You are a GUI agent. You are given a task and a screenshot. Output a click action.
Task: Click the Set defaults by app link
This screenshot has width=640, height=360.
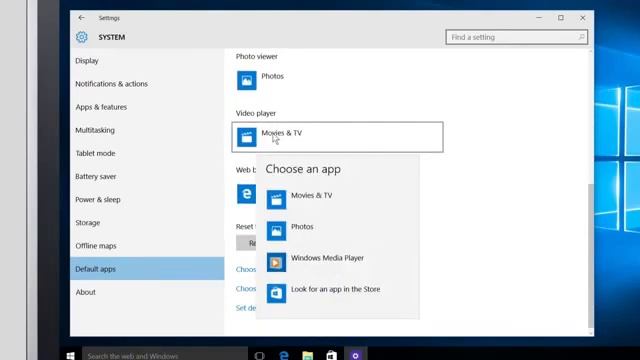pyautogui.click(x=246, y=308)
